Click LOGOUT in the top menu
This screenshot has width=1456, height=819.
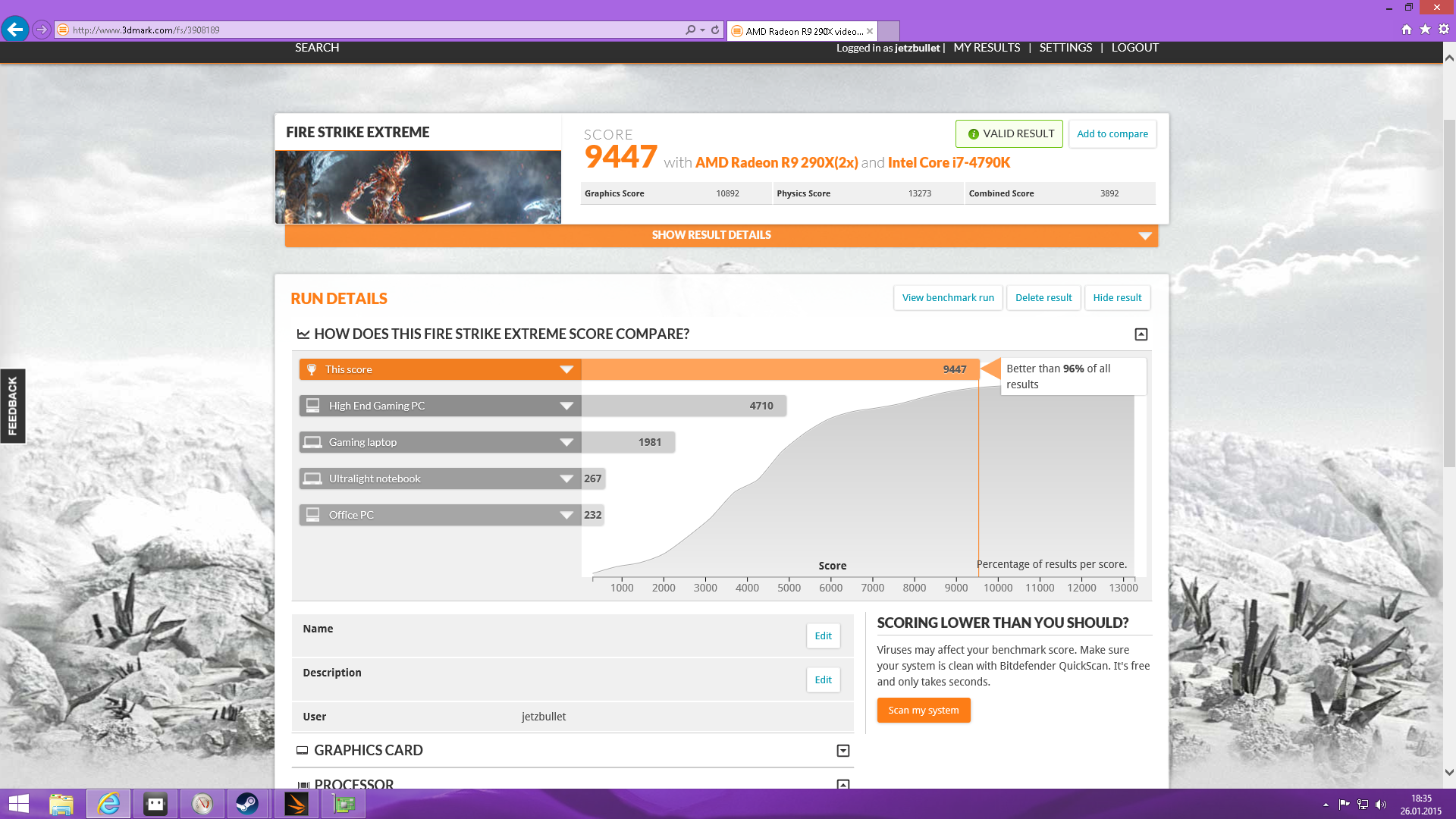[x=1134, y=48]
